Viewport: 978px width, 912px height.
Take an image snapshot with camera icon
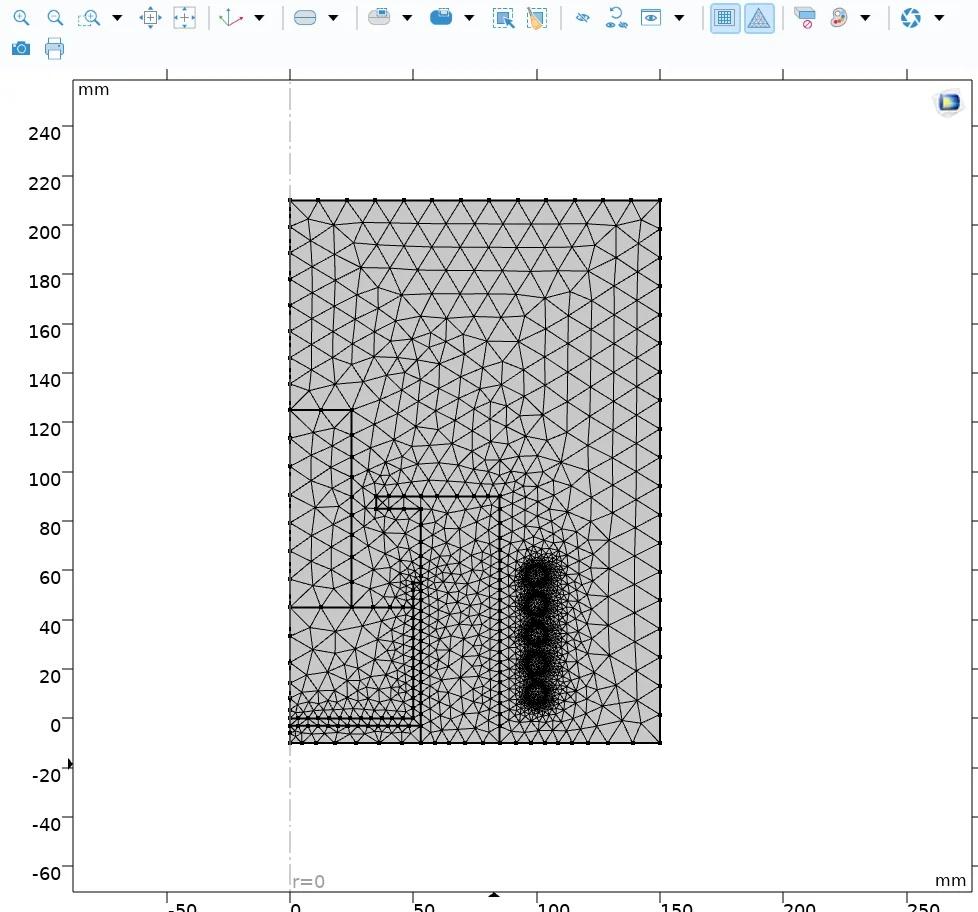(x=21, y=48)
